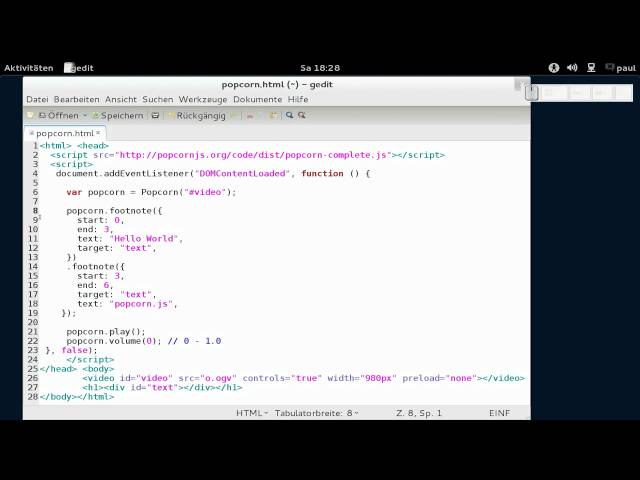Paste using the clipboard toolbar icon
The width and height of the screenshot is (640, 480).
(x=274, y=116)
